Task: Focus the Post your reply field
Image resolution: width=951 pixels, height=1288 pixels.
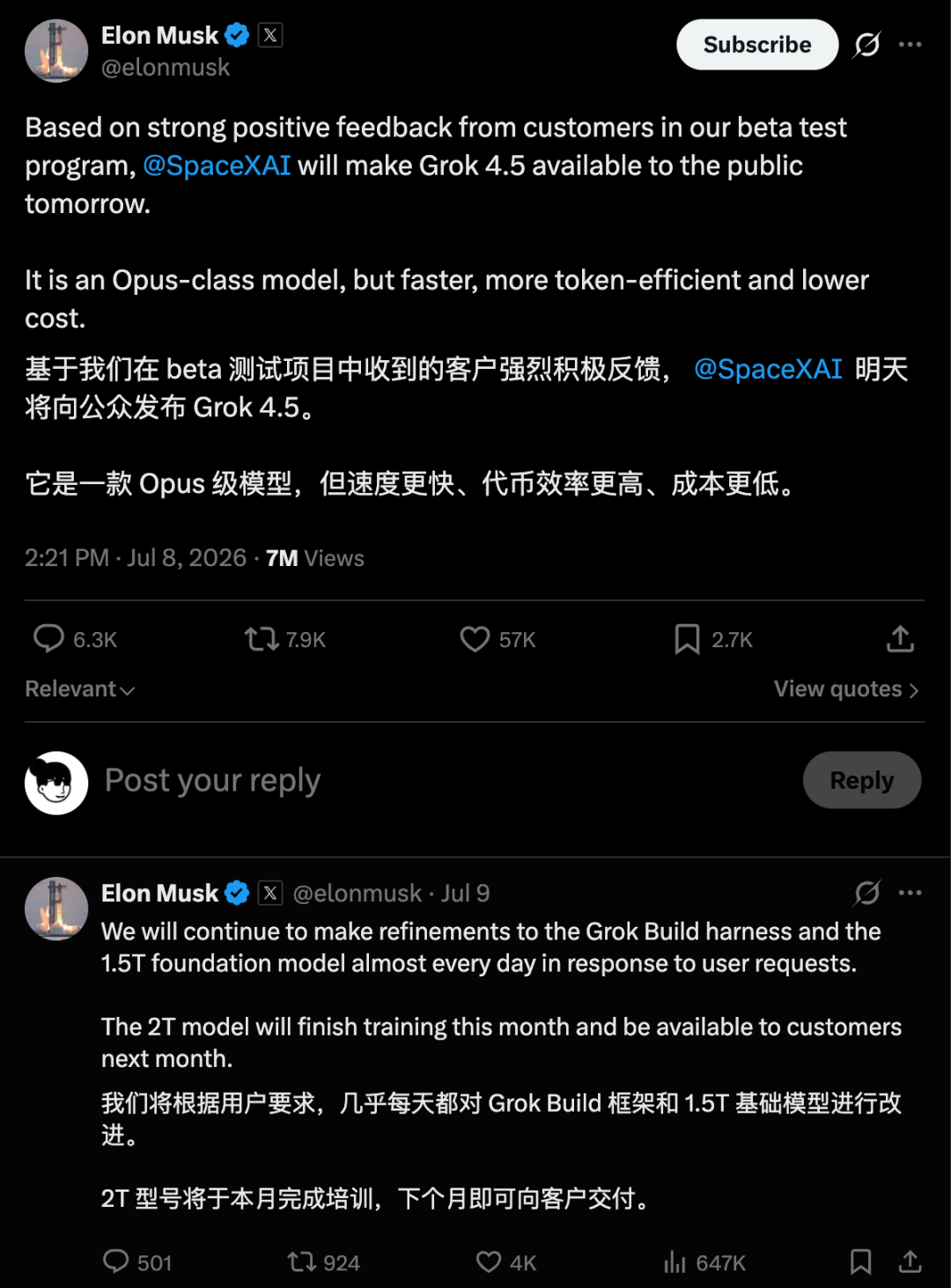Action: [440, 781]
